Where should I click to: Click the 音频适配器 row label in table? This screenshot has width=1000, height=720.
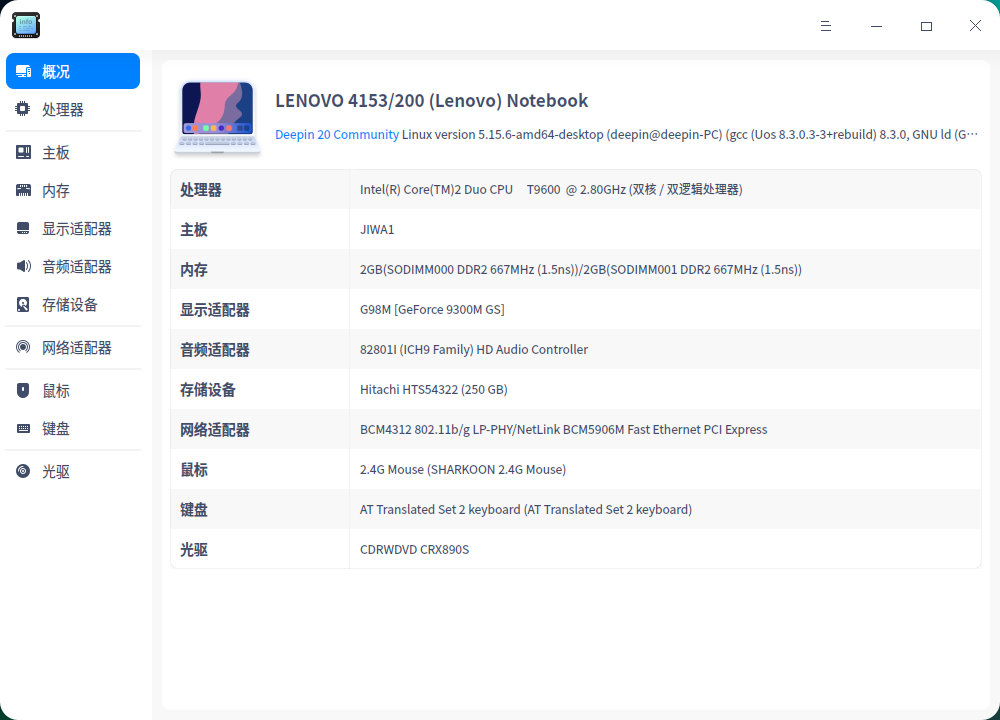pos(215,349)
